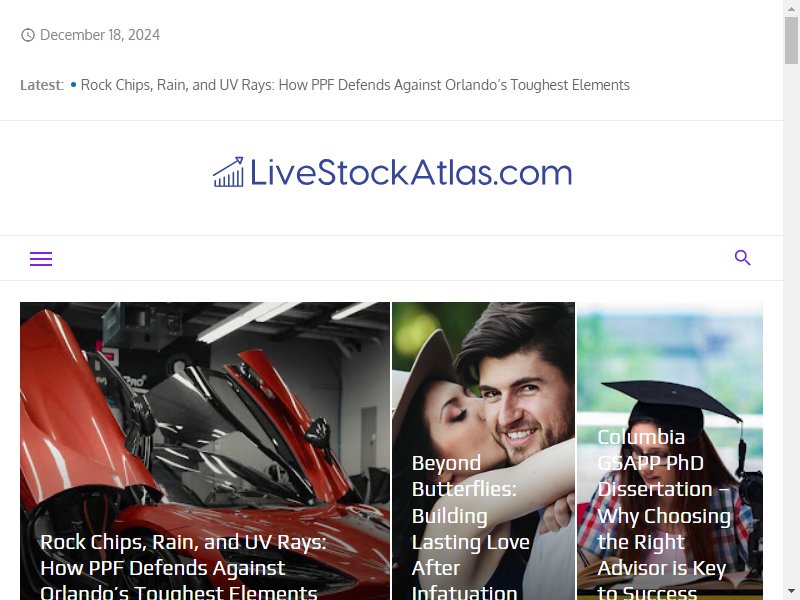
Task: Open the red sports car article image
Action: point(205,408)
